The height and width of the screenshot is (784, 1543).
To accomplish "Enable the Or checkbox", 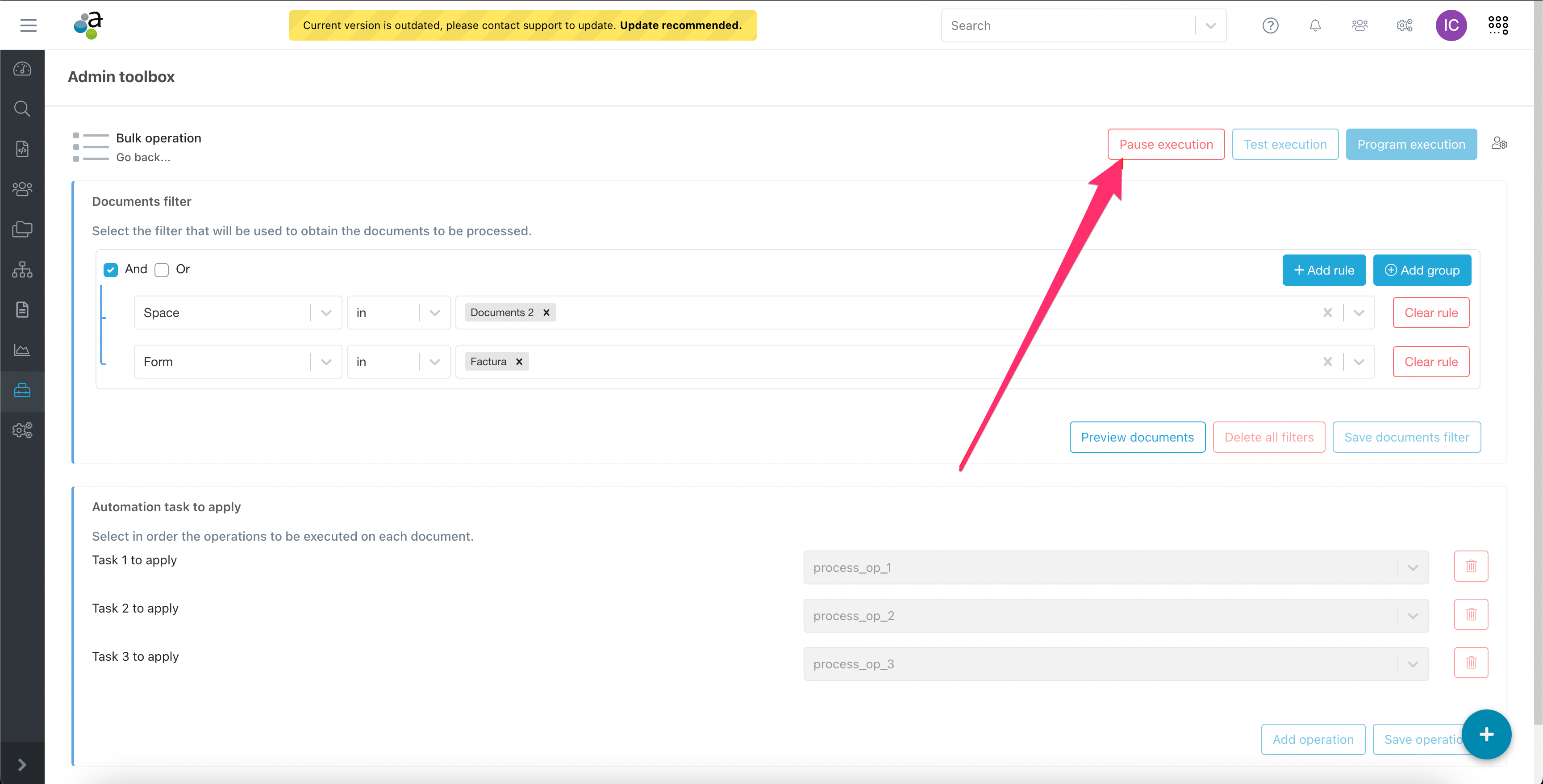I will [x=162, y=270].
